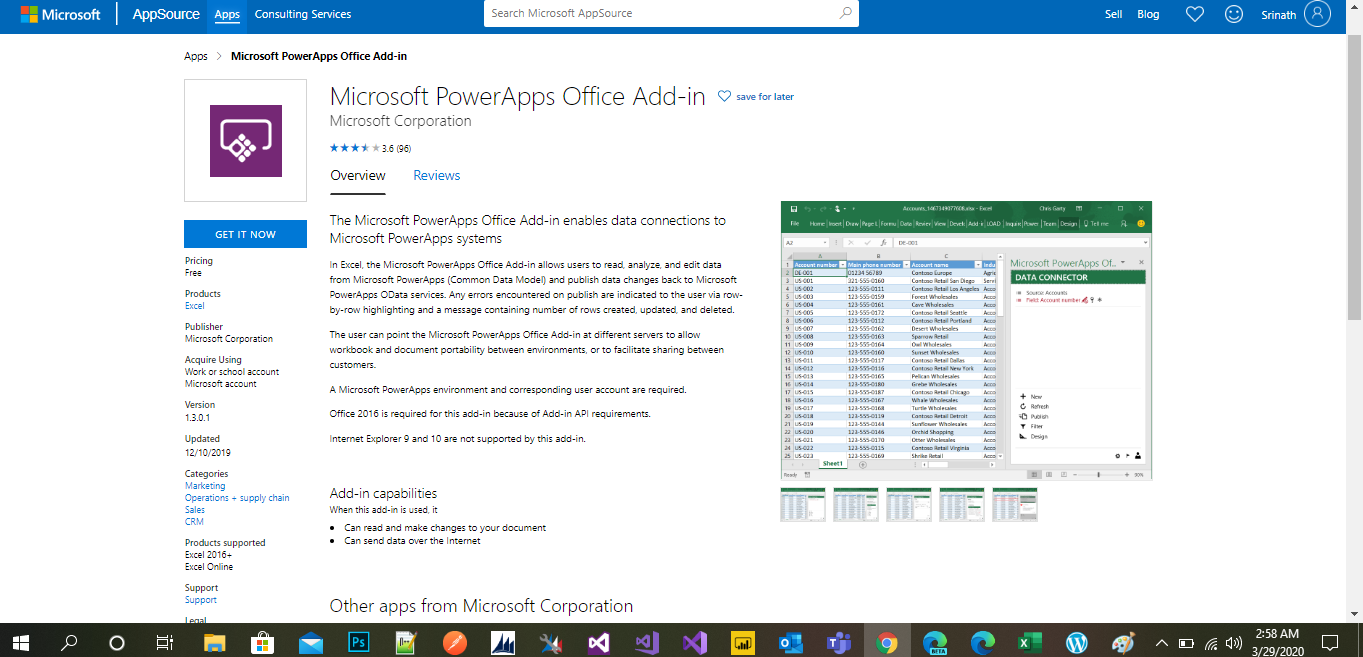
Task: Click the Support link in sidebar
Action: click(x=200, y=599)
